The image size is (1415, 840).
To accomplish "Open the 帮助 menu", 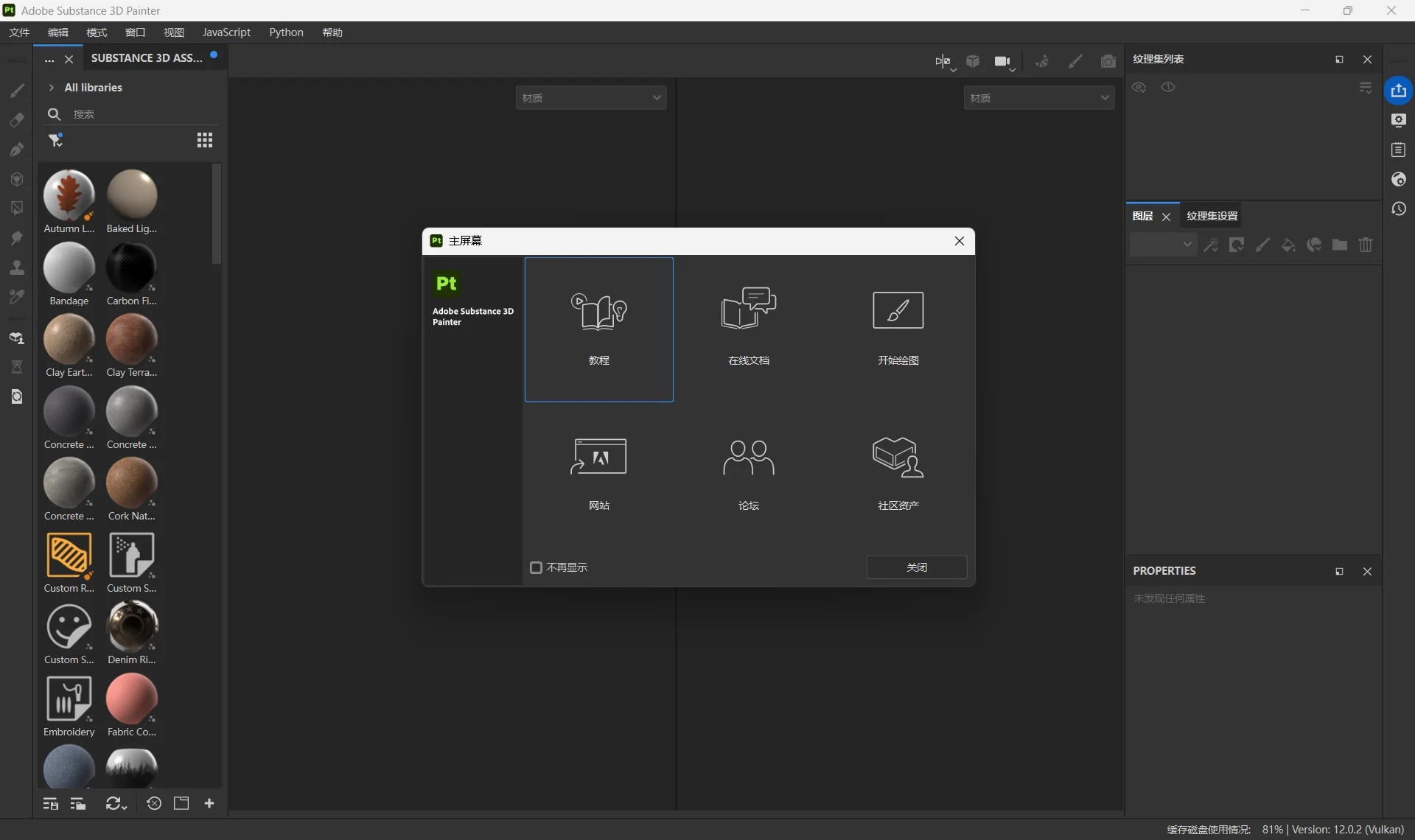I will pos(332,32).
